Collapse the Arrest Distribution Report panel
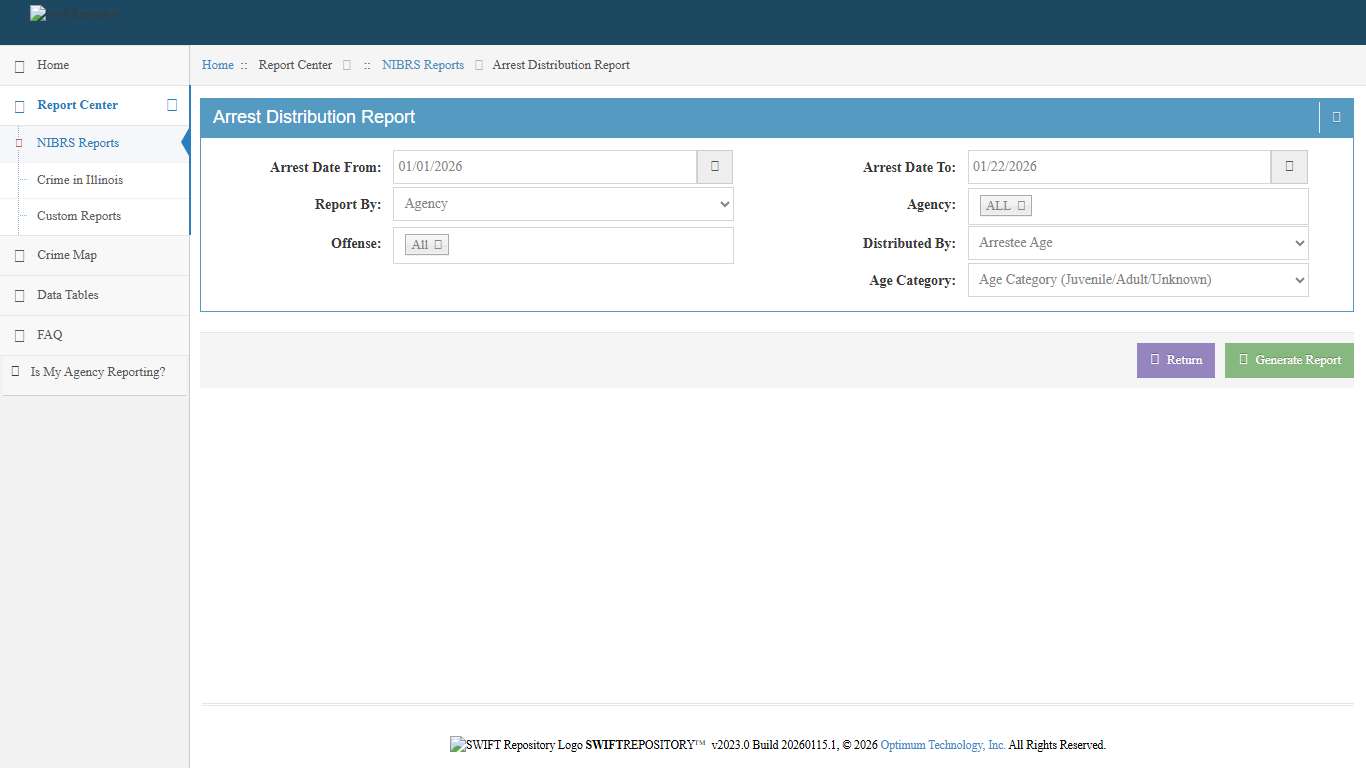 (x=1336, y=117)
